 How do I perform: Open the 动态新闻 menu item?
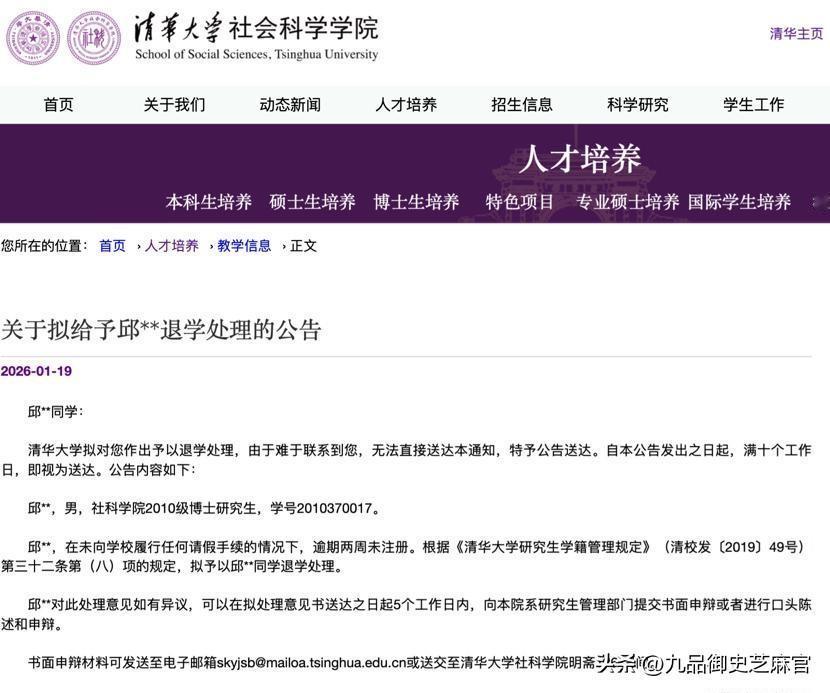[290, 105]
